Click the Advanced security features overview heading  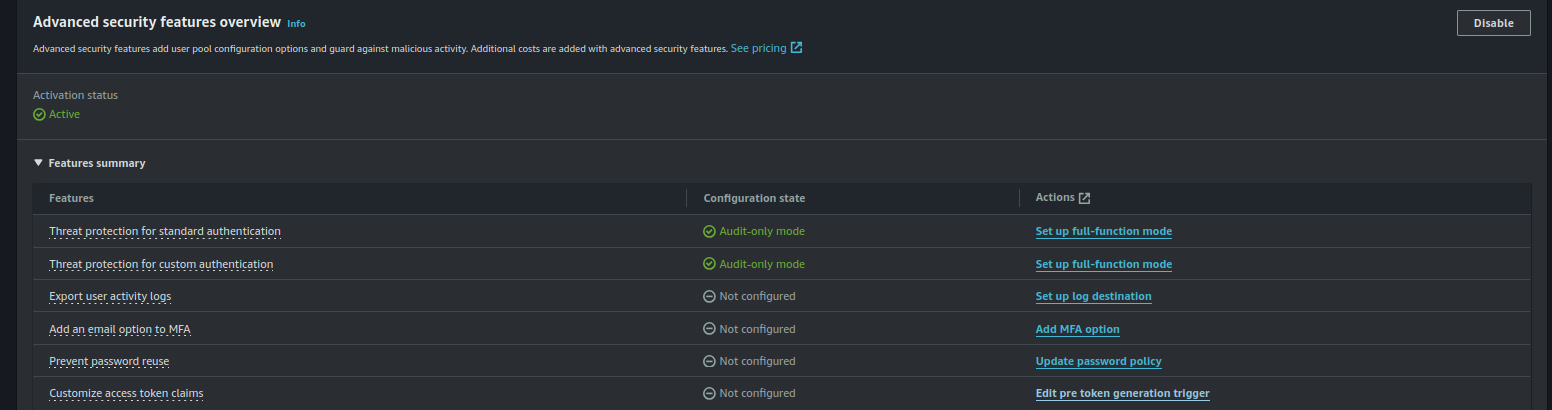coord(156,21)
